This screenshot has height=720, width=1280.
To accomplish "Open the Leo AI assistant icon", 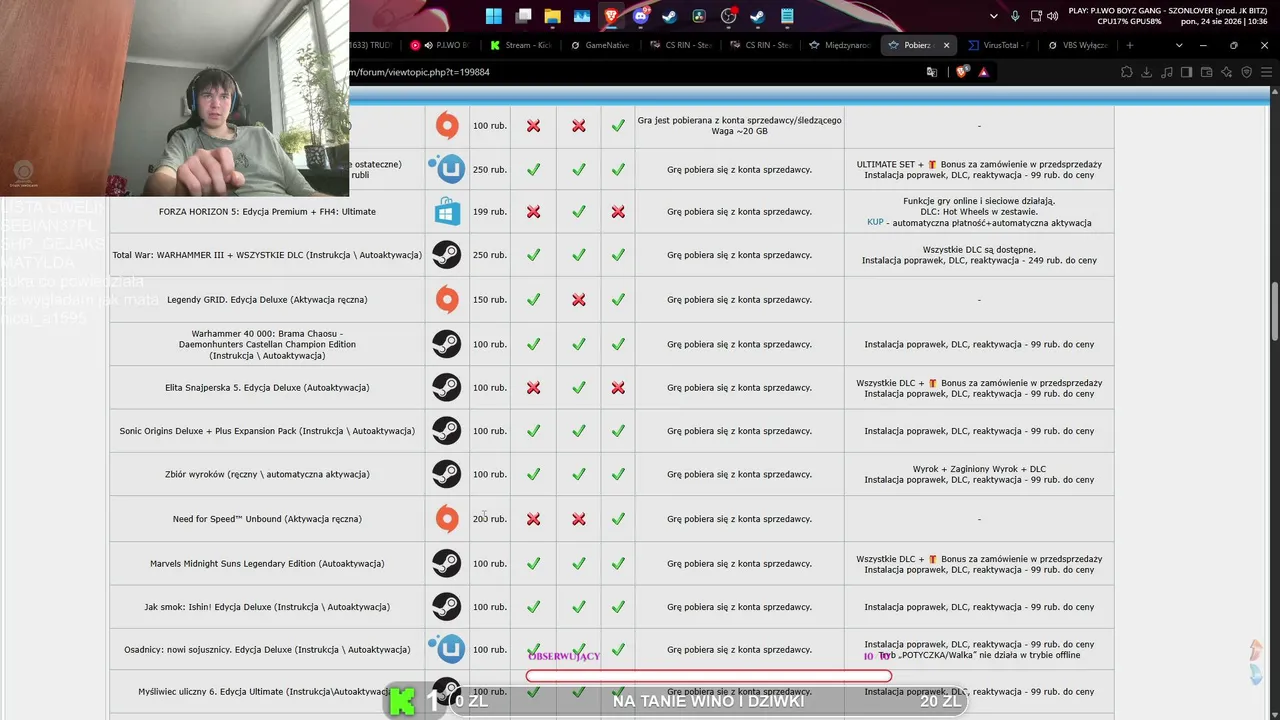I will pyautogui.click(x=1227, y=72).
